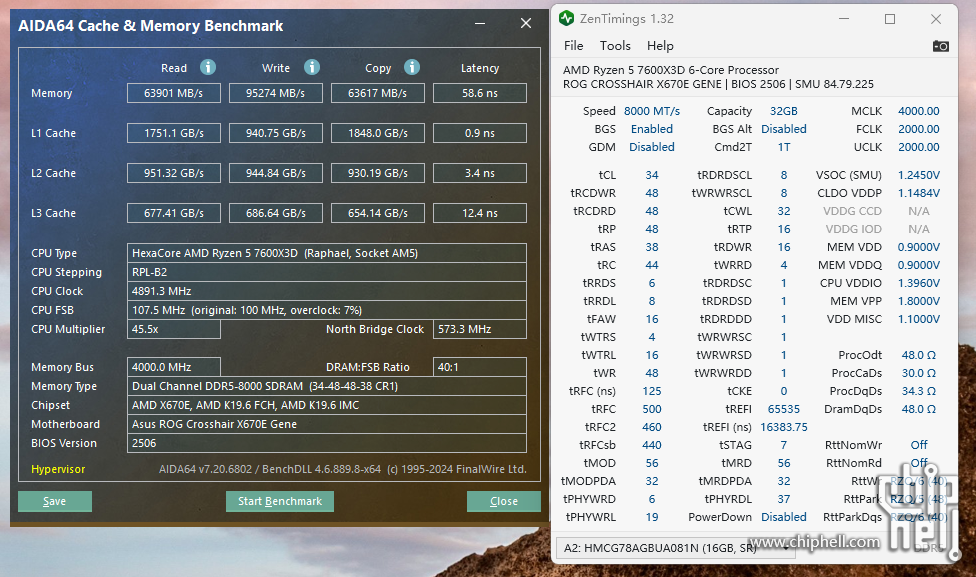Click the BGS value Enabled

(x=652, y=129)
